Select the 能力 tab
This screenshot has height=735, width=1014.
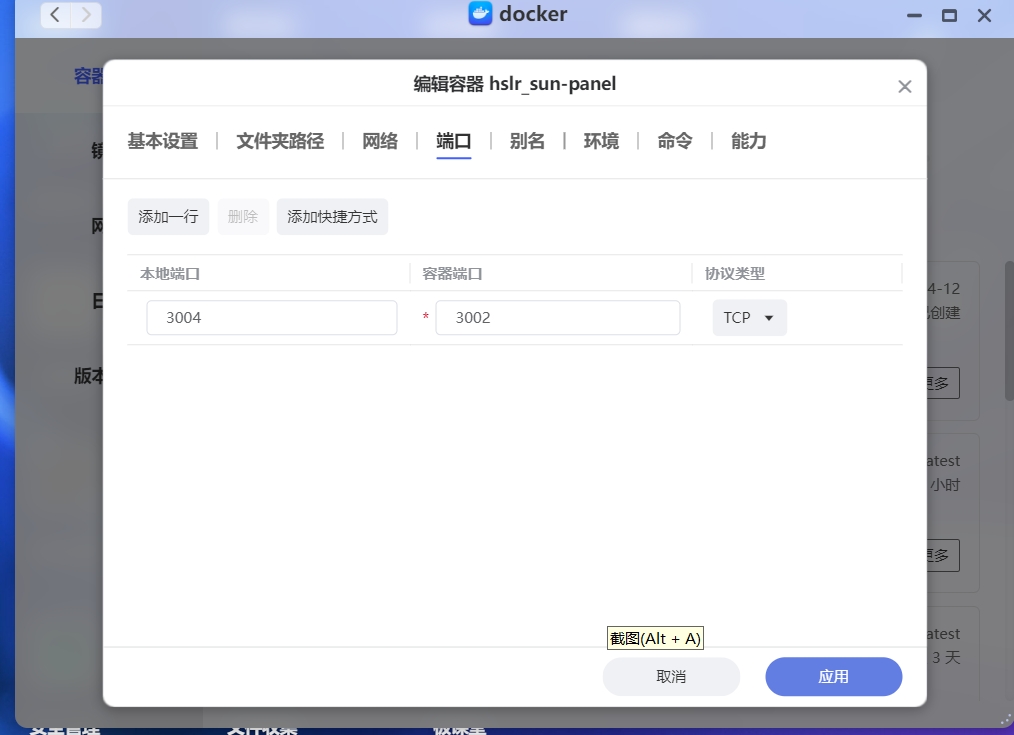click(x=749, y=141)
